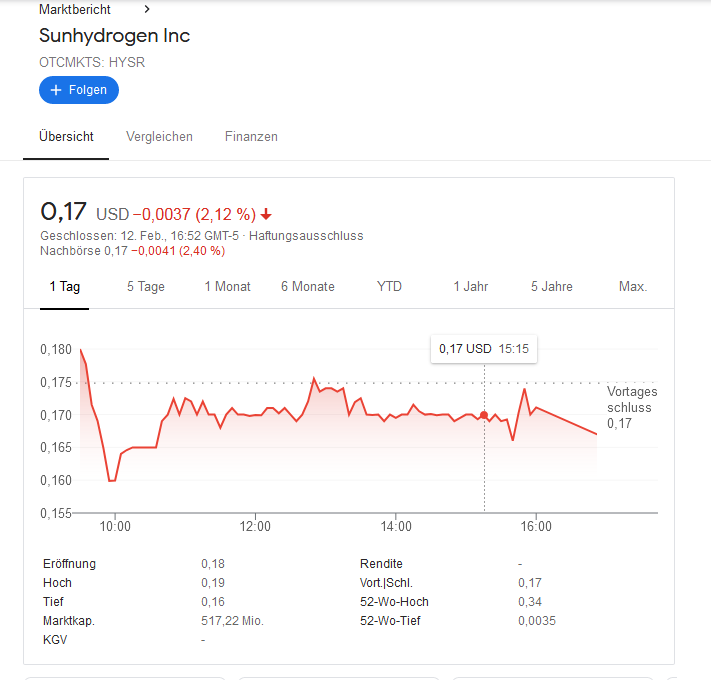Select the 1 Jahr time range
Viewport: 711px width, 680px height.
471,286
